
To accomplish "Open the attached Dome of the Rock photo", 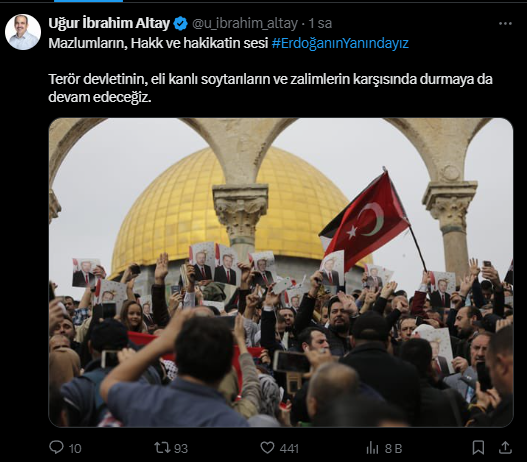I will (x=281, y=272).
